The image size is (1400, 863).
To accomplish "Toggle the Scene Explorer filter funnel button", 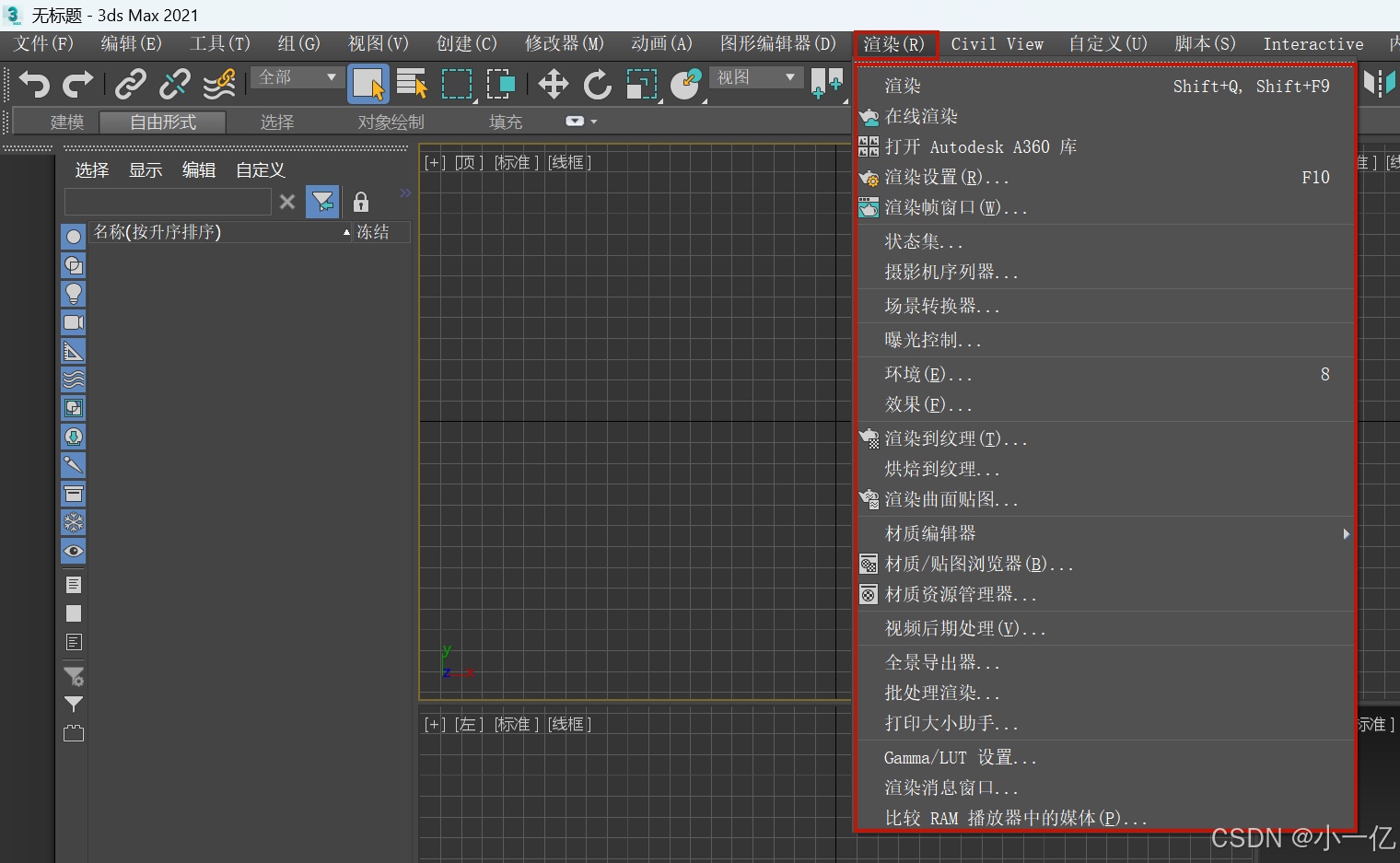I will tap(322, 202).
